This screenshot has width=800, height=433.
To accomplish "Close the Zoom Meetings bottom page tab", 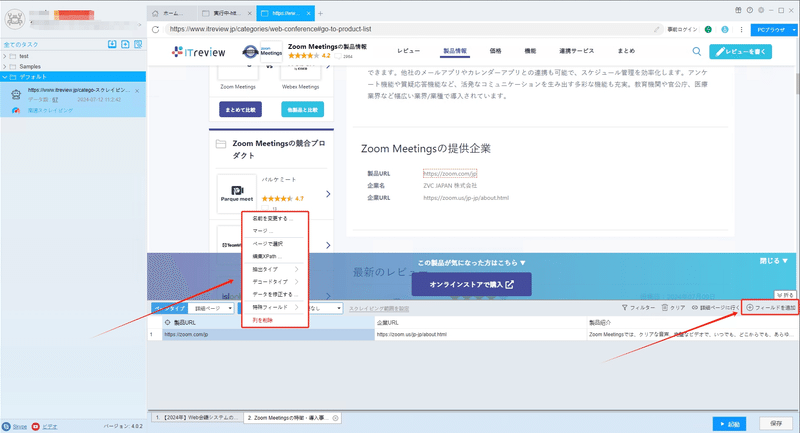I will [335, 418].
